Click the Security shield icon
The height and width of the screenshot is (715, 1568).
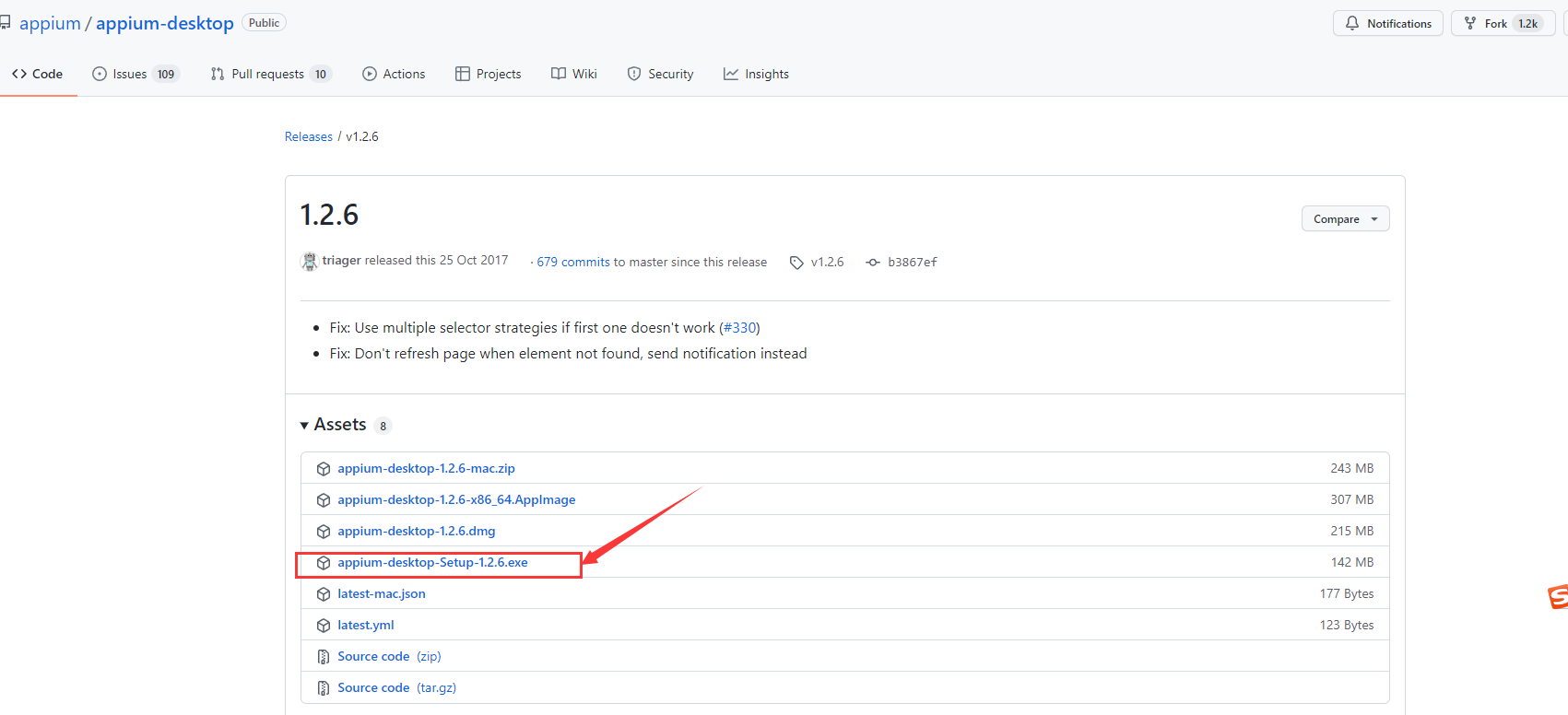click(634, 74)
